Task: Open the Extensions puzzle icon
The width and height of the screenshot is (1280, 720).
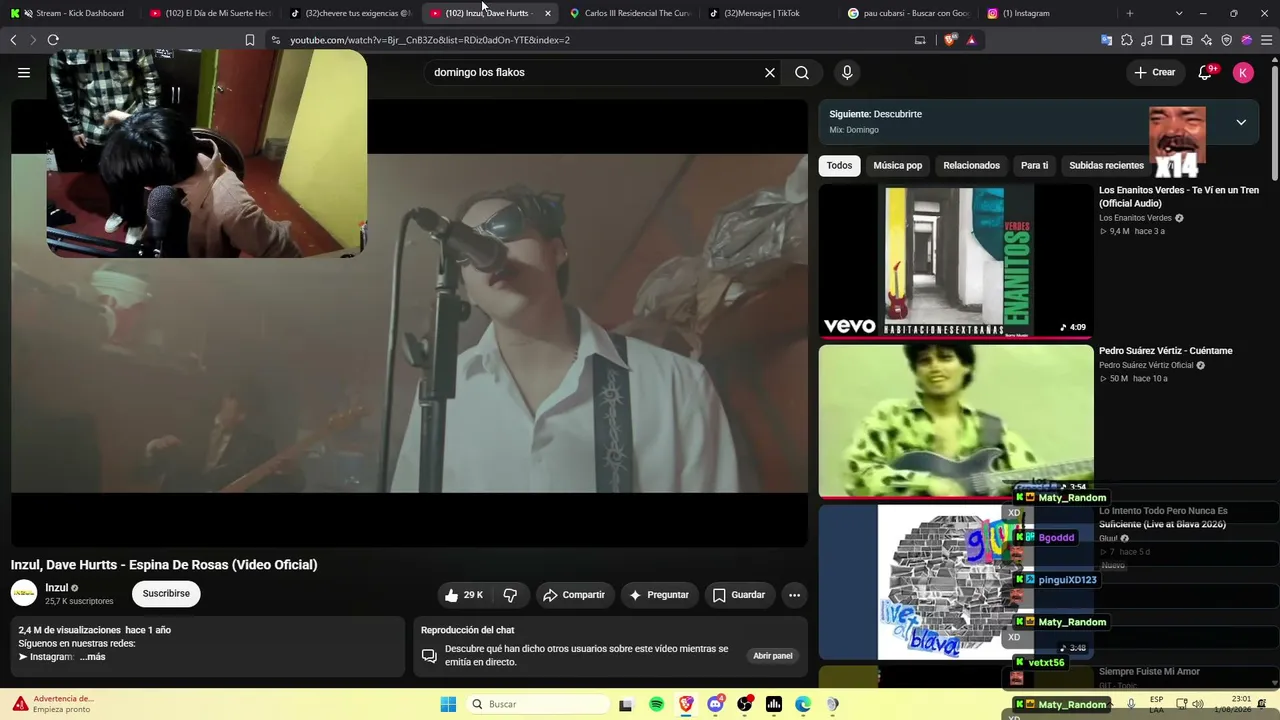Action: 1127,40
